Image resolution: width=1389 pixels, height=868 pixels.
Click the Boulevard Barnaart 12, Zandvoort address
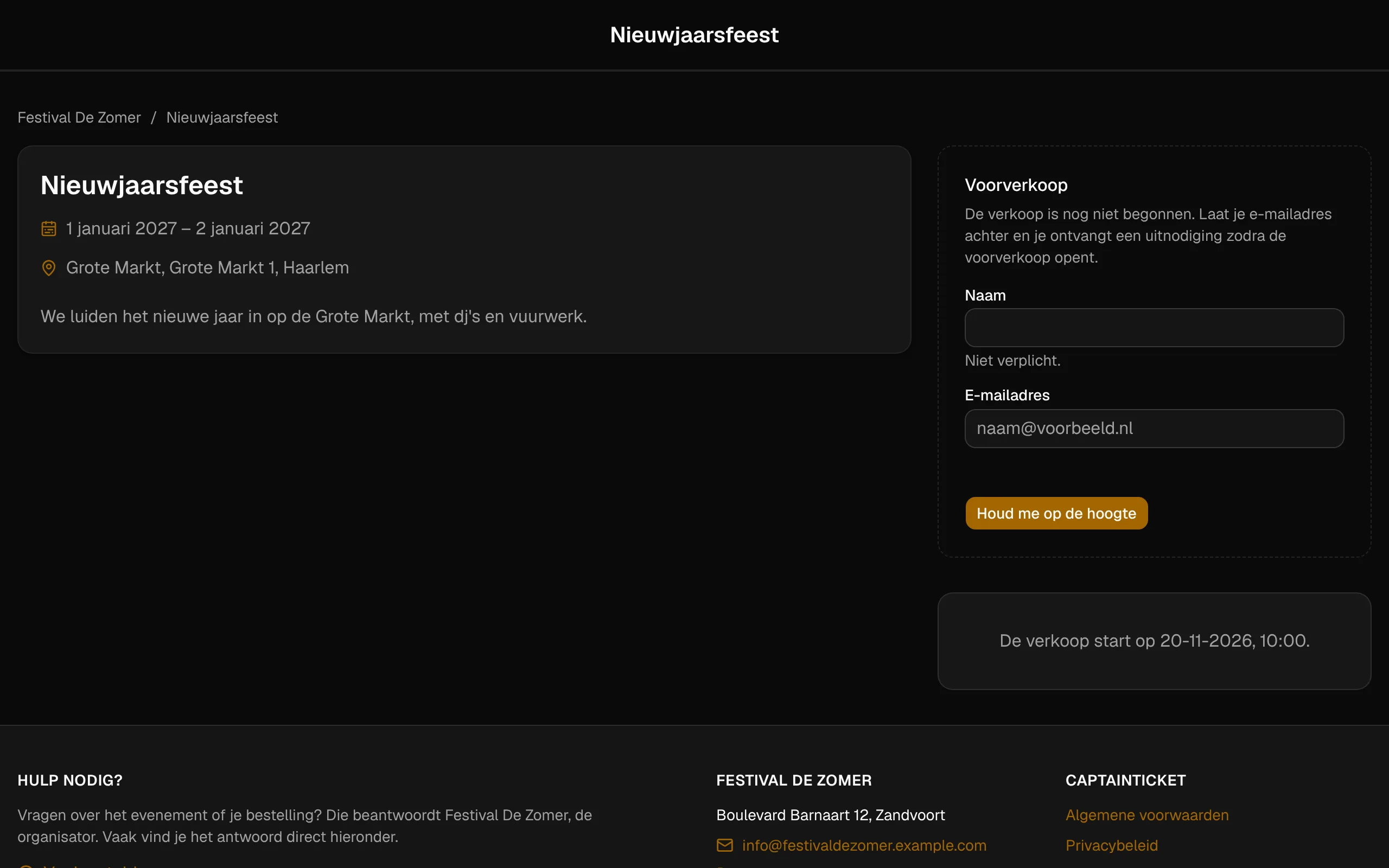831,815
